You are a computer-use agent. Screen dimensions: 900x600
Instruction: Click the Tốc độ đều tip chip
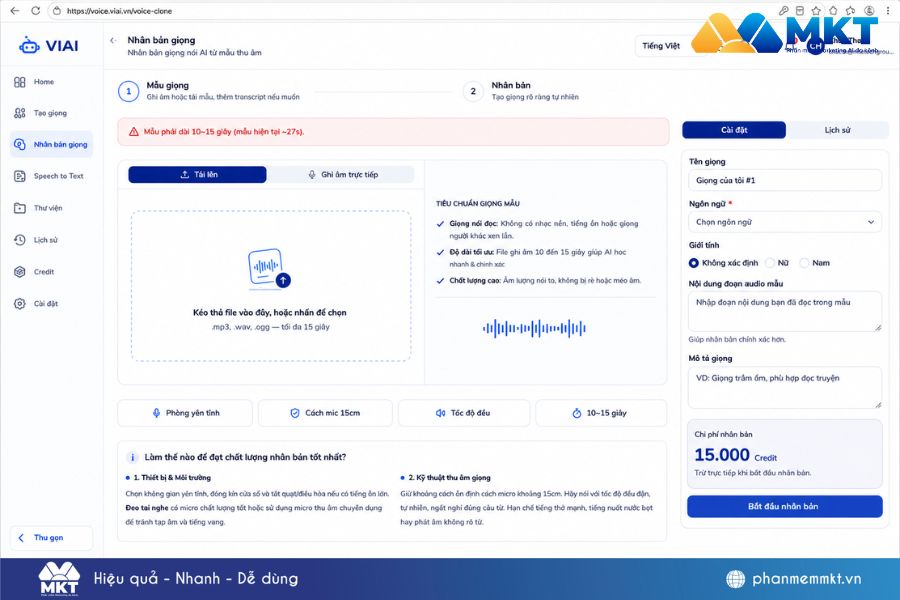tap(464, 413)
